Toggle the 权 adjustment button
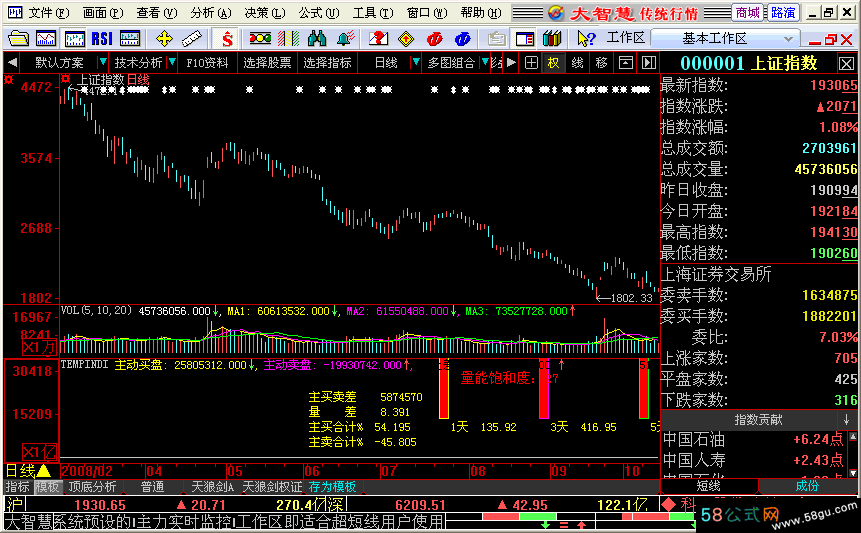 pos(554,63)
